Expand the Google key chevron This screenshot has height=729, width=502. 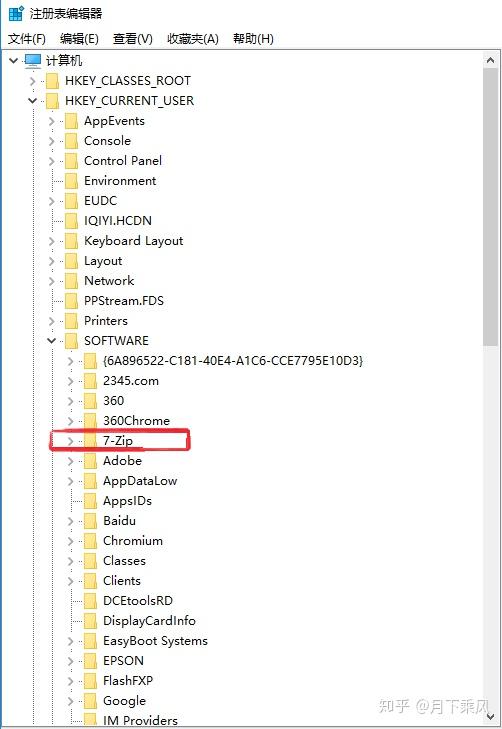pos(70,701)
